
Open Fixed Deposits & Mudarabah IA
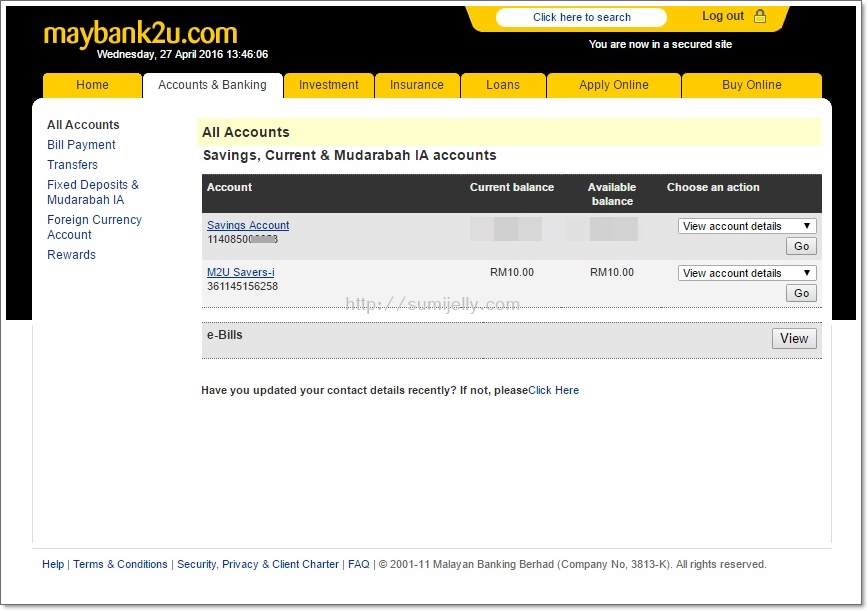coord(93,192)
